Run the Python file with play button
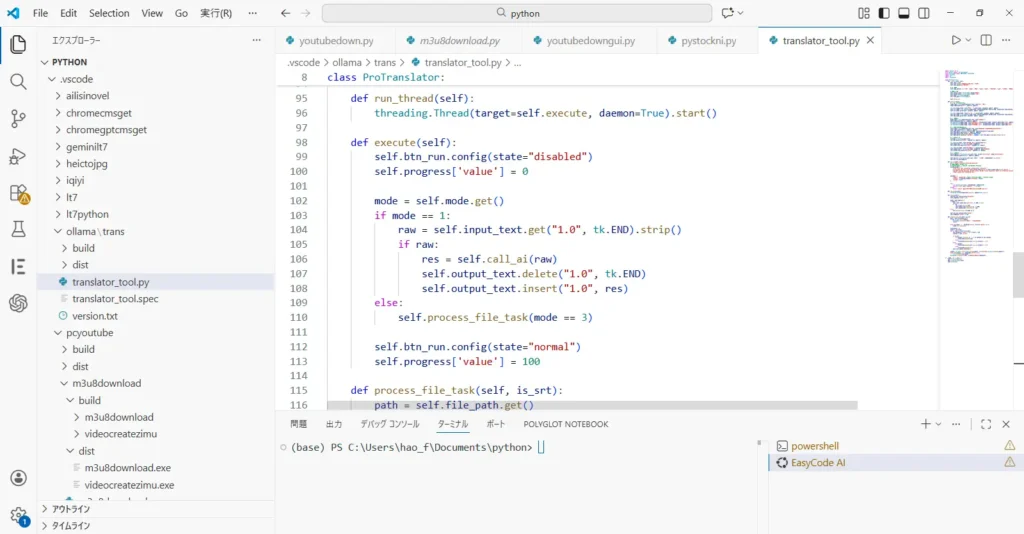 (x=955, y=40)
